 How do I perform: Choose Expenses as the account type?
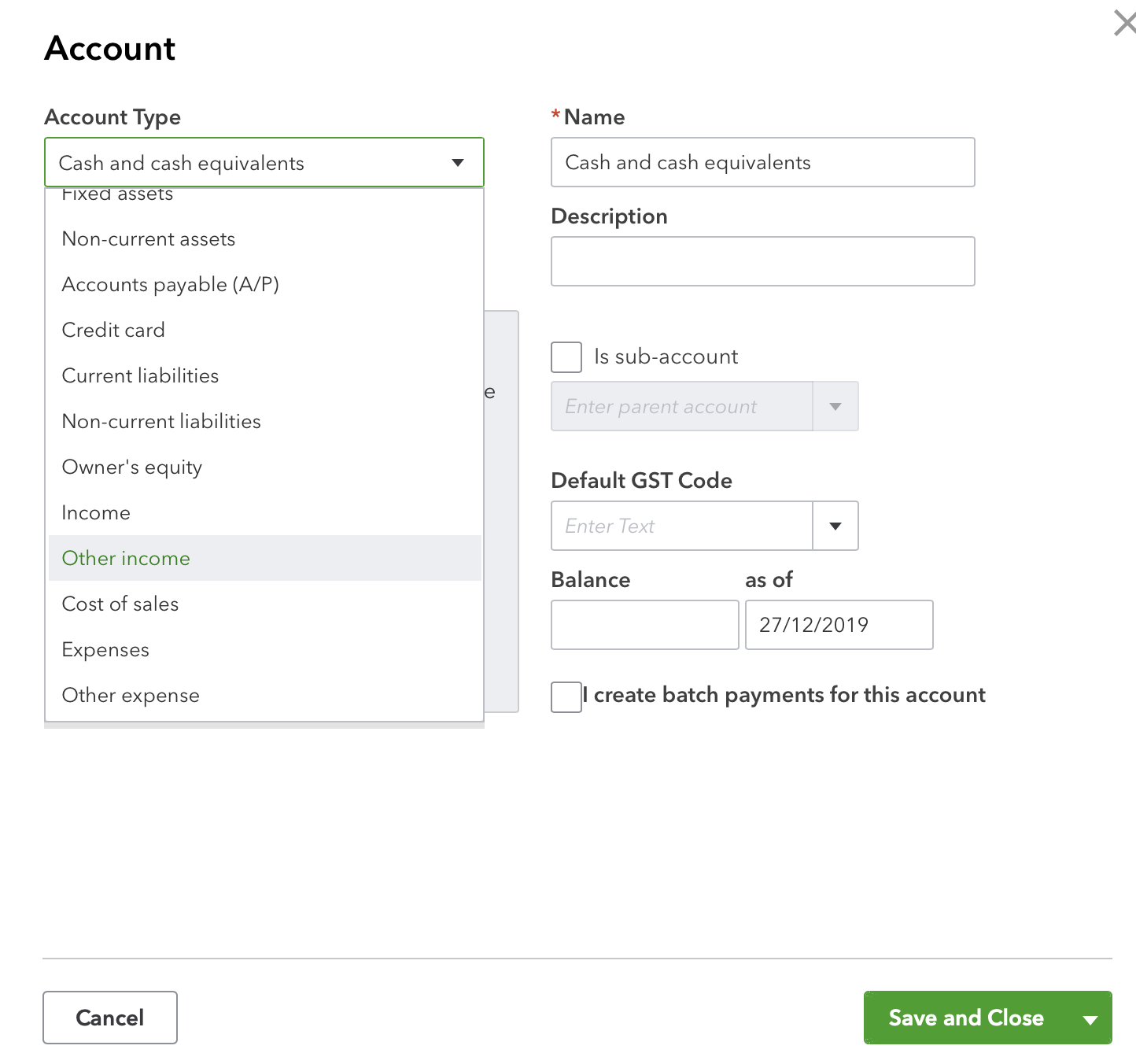(105, 649)
